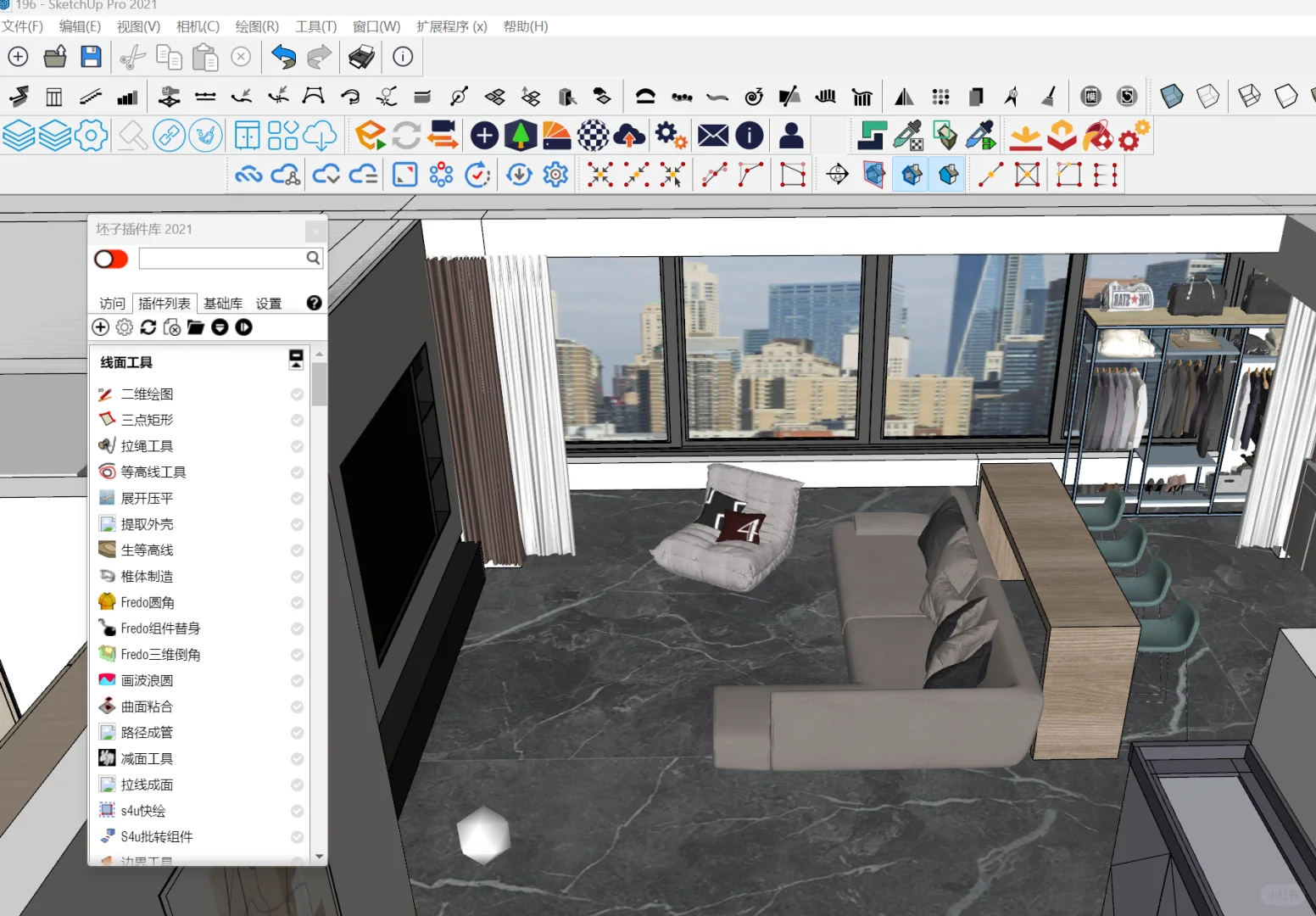Save the model with the floppy disk icon

pyautogui.click(x=91, y=57)
